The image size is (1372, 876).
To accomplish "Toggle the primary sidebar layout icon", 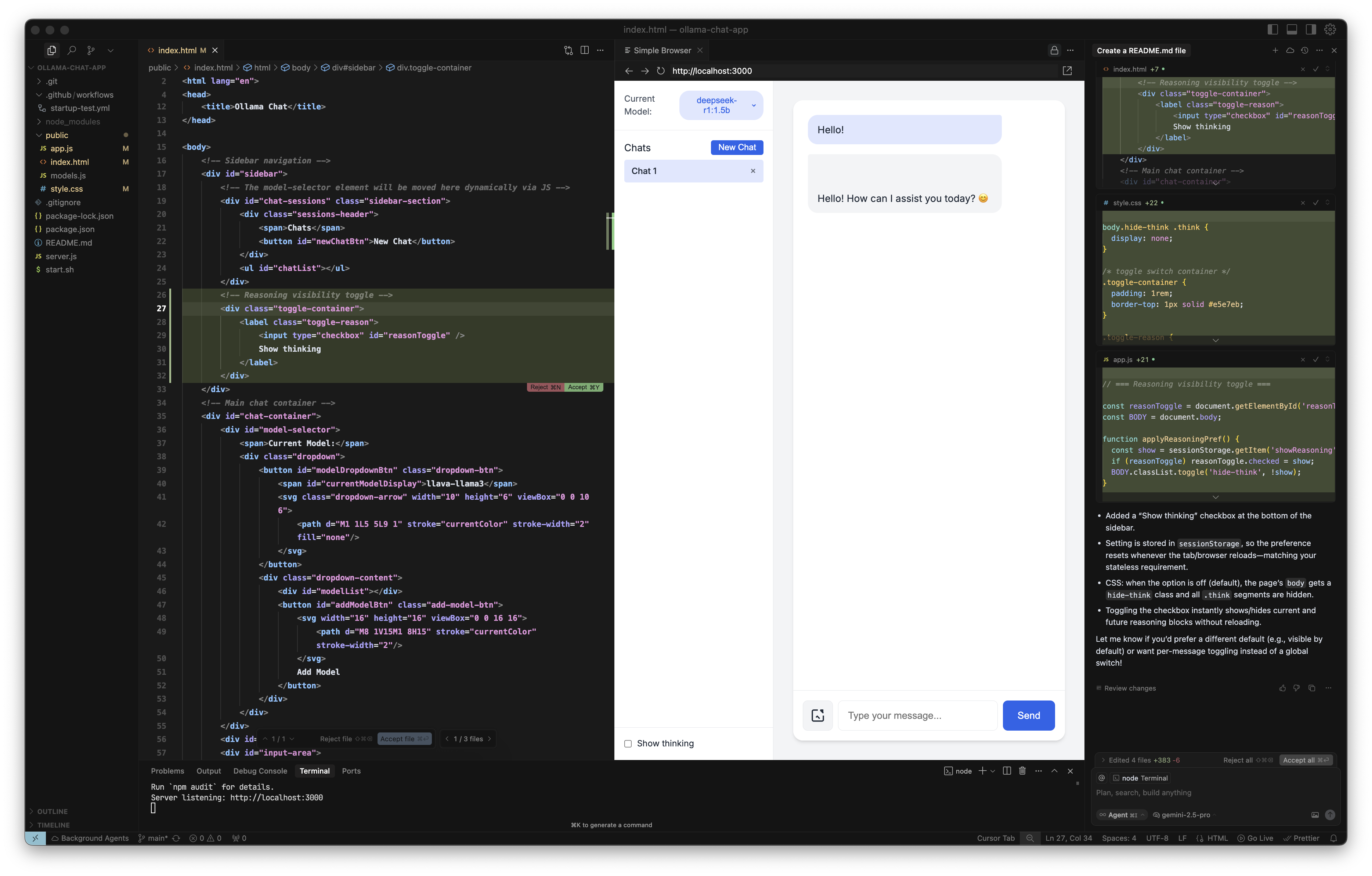I will (1273, 29).
